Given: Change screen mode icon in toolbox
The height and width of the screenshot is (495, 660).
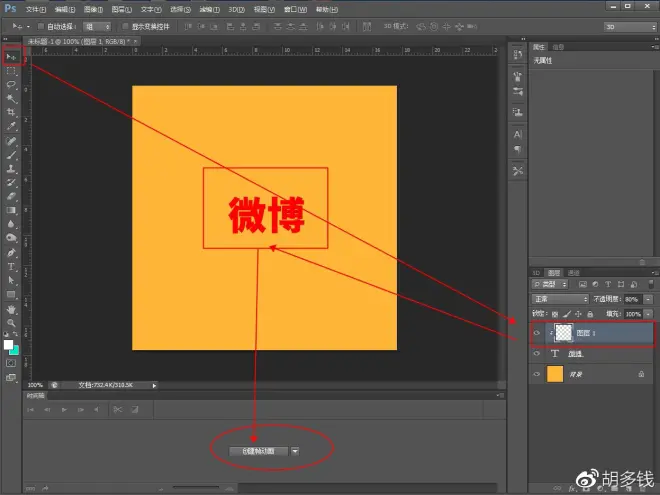Looking at the screenshot, I should pyautogui.click(x=11, y=378).
